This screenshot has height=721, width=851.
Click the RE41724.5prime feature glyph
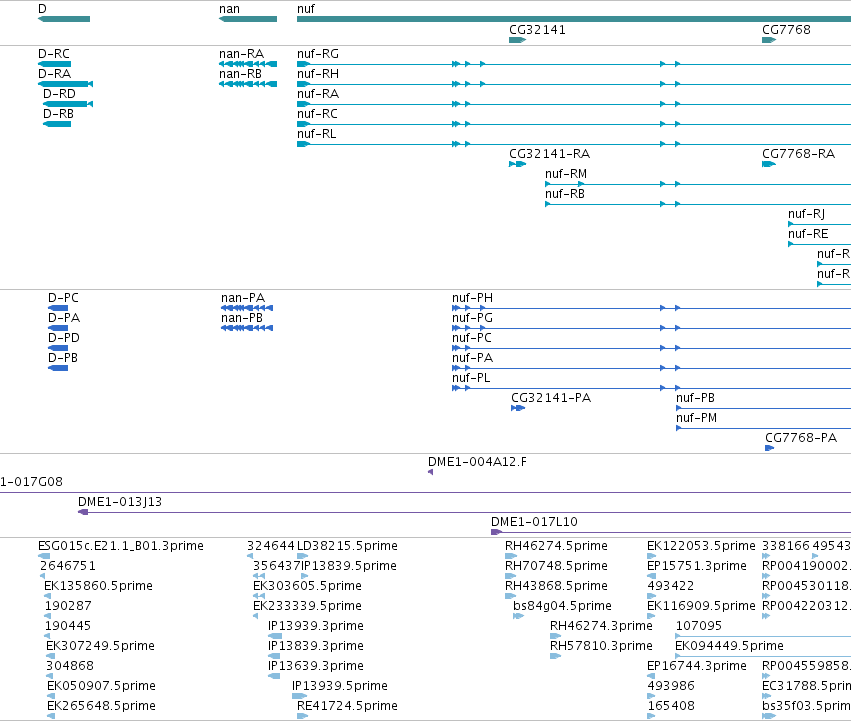click(302, 716)
